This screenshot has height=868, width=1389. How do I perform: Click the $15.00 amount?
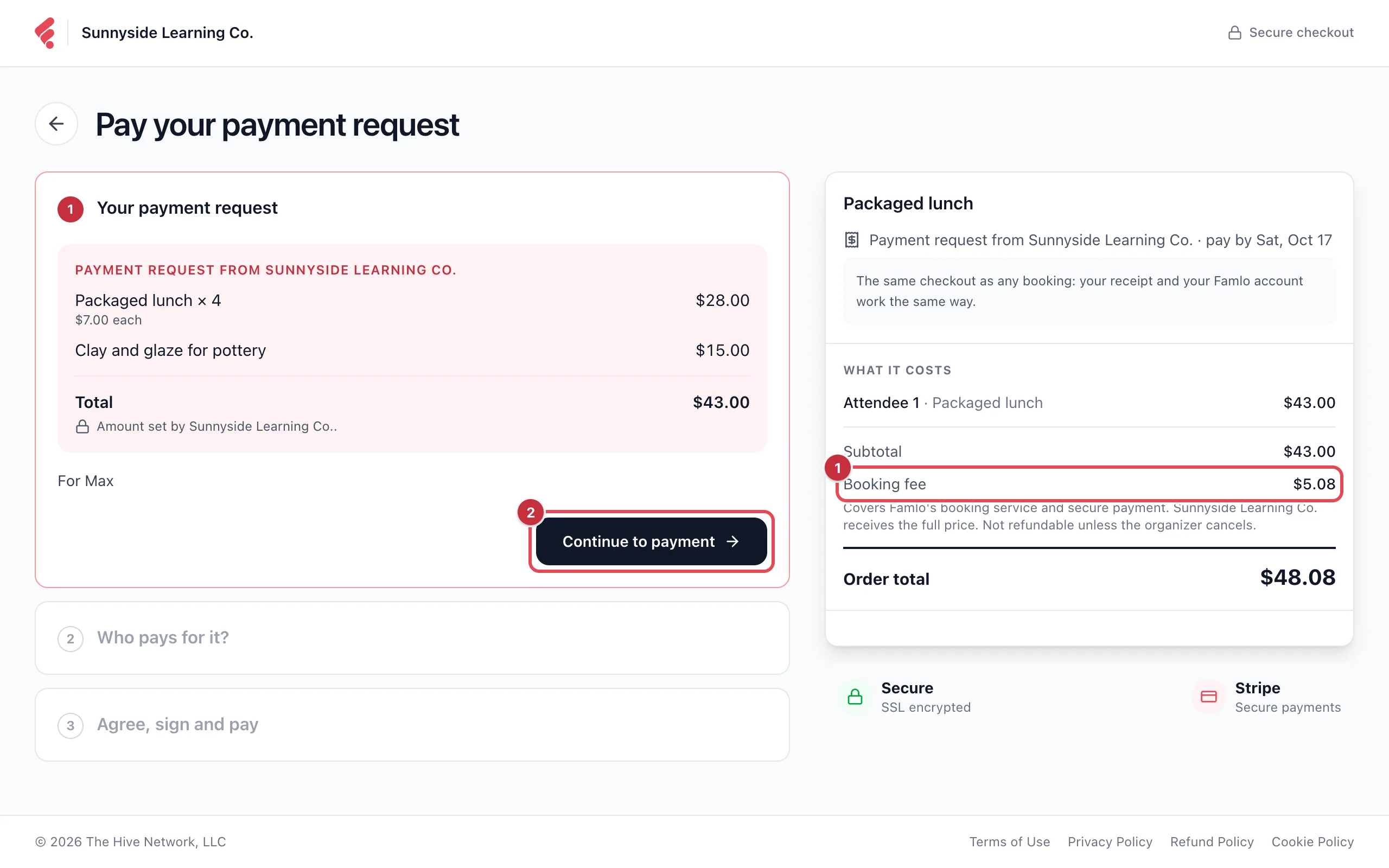[x=723, y=350]
